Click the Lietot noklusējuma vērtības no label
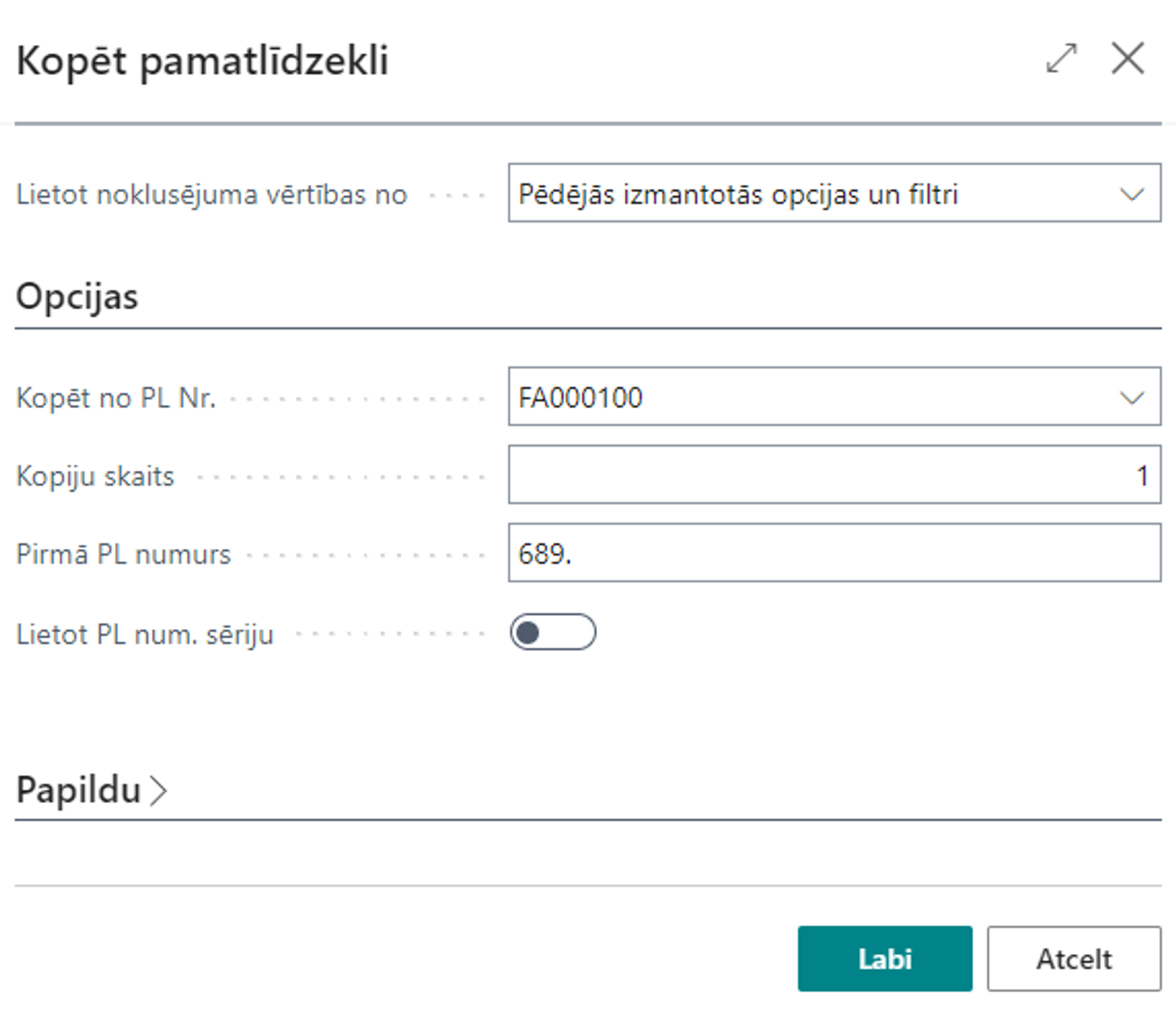 click(212, 195)
